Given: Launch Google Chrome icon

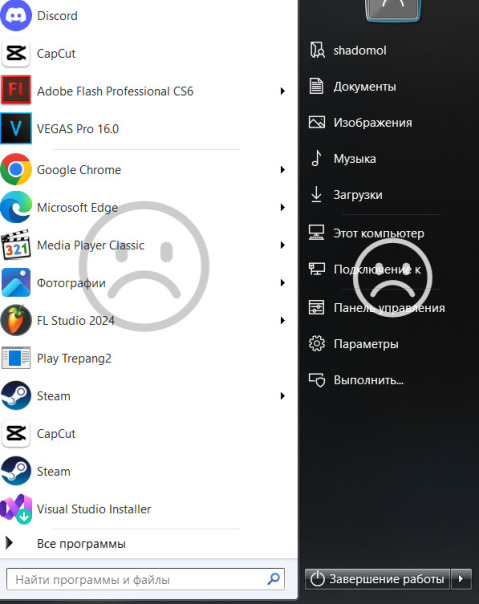Looking at the screenshot, I should 16,169.
